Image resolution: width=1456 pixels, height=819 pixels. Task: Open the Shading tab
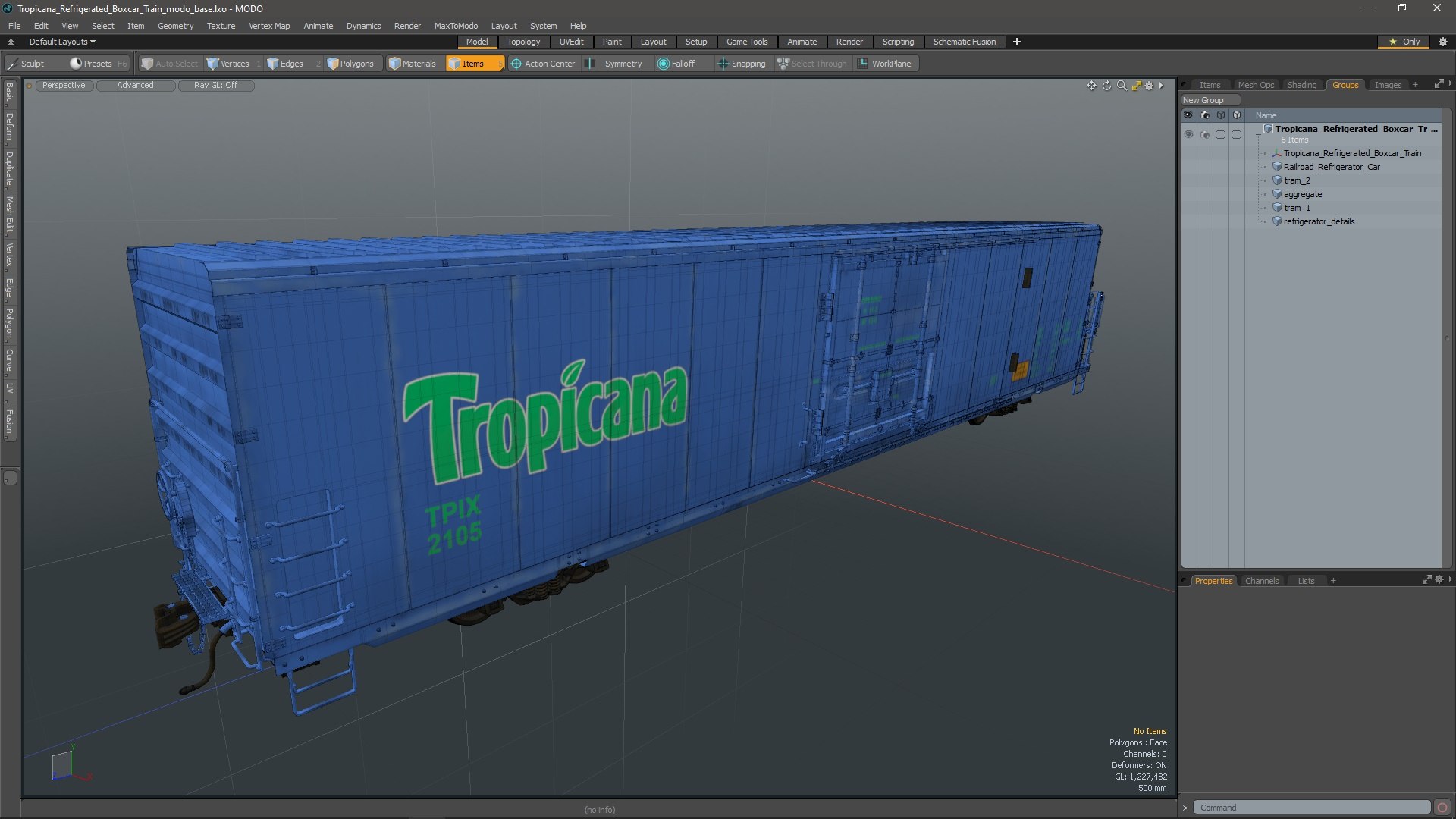pos(1302,85)
